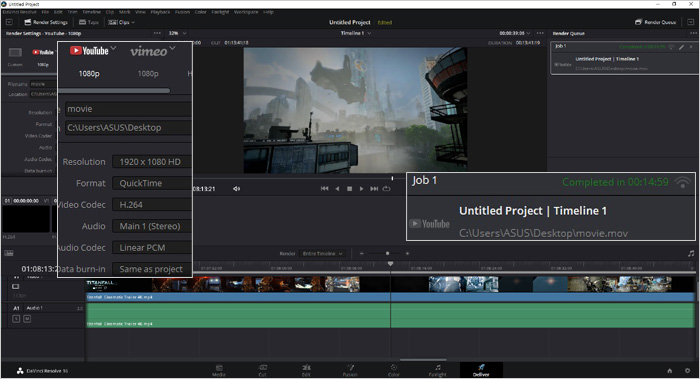Remove Job 1 with the X icon
The image size is (700, 379).
[x=691, y=46]
